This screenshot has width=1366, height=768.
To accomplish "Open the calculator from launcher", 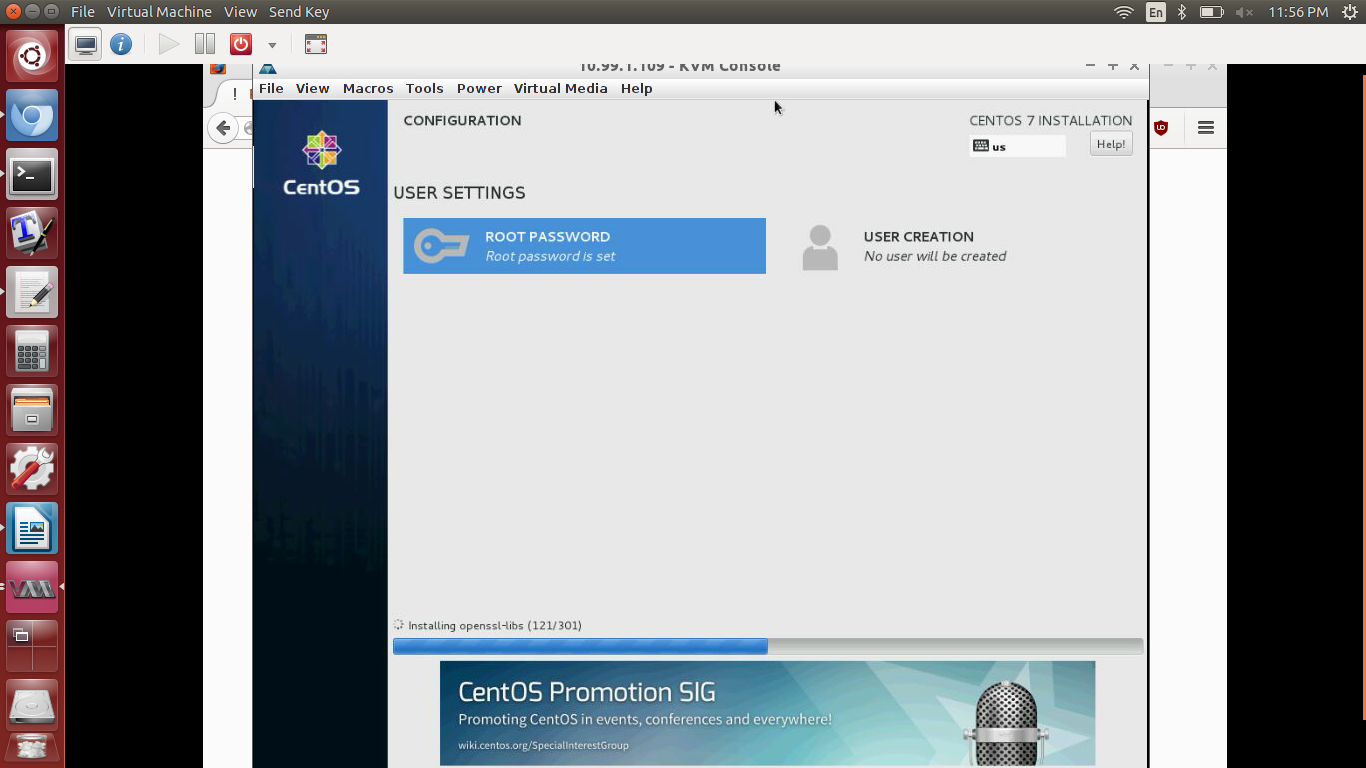I will click(x=32, y=351).
